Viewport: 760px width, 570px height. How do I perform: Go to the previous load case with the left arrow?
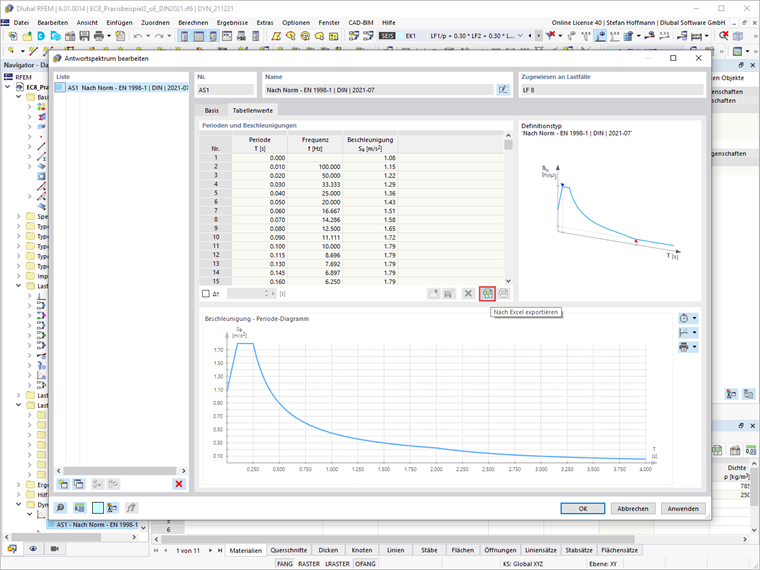(530, 36)
